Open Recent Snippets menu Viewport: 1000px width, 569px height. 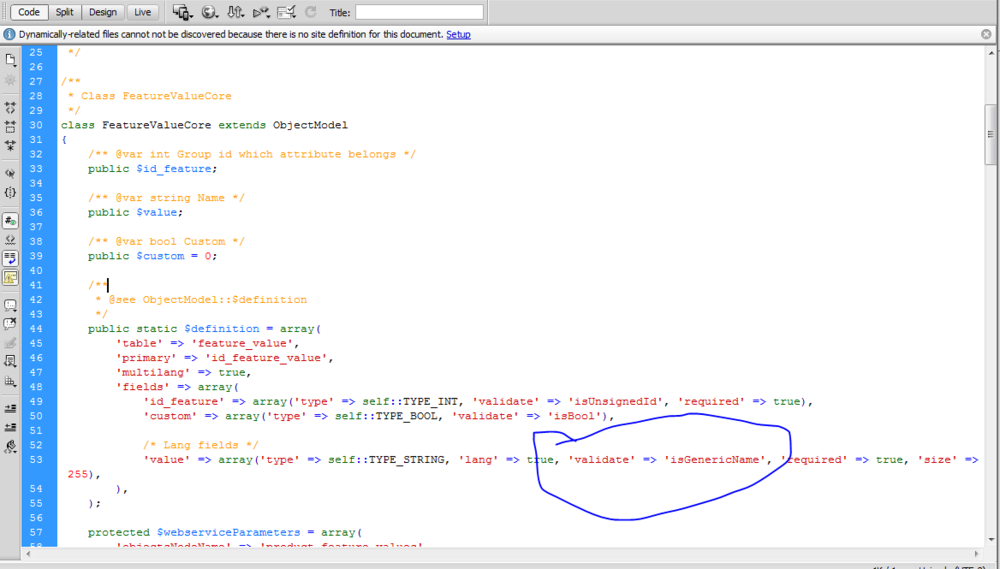pyautogui.click(x=10, y=362)
